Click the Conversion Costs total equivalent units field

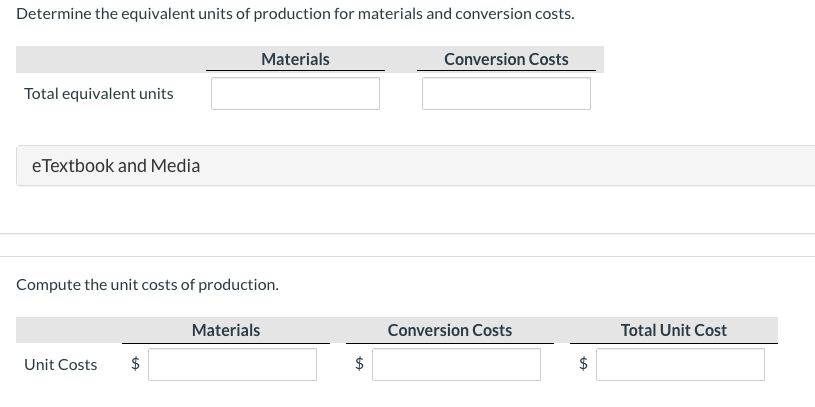(506, 94)
